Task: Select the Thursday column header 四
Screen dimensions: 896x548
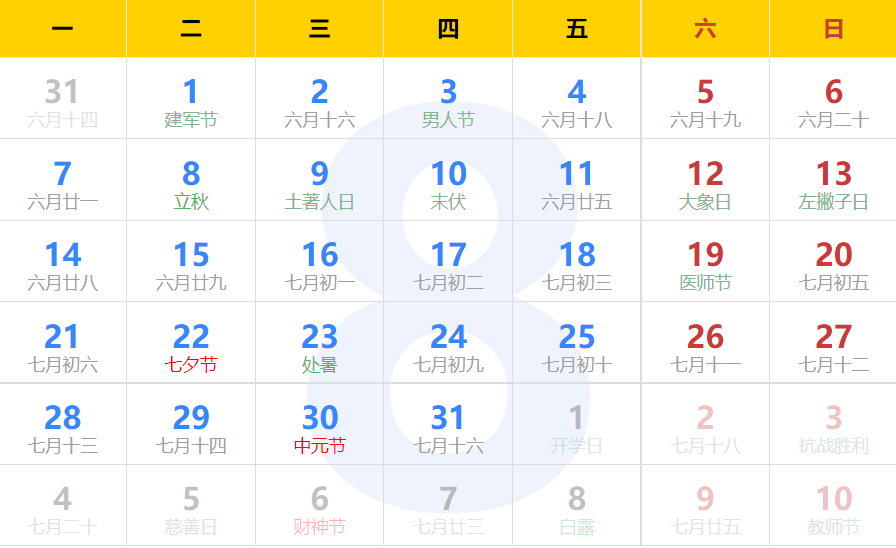Action: point(448,29)
